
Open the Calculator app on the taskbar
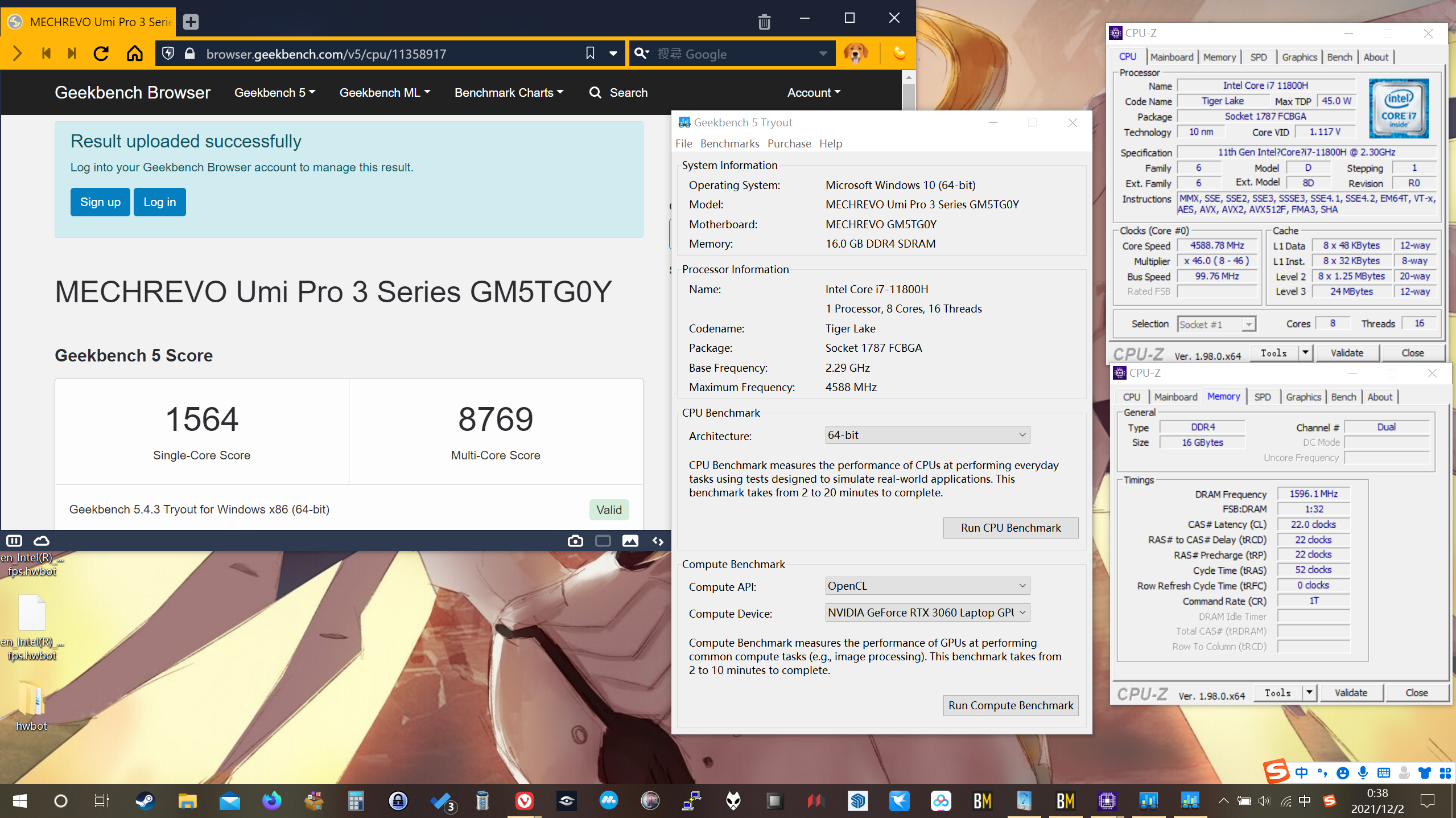[356, 801]
